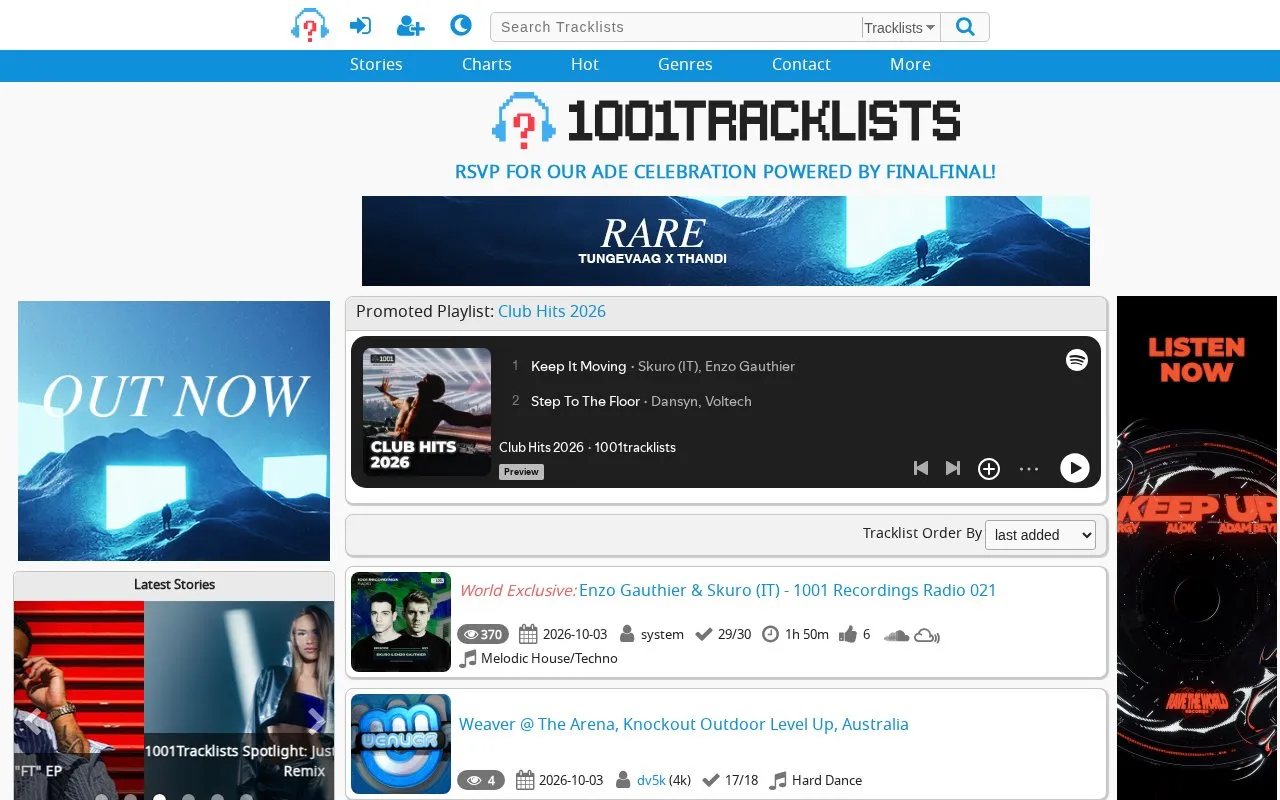
Task: Click the 370 views eye badge
Action: point(483,634)
